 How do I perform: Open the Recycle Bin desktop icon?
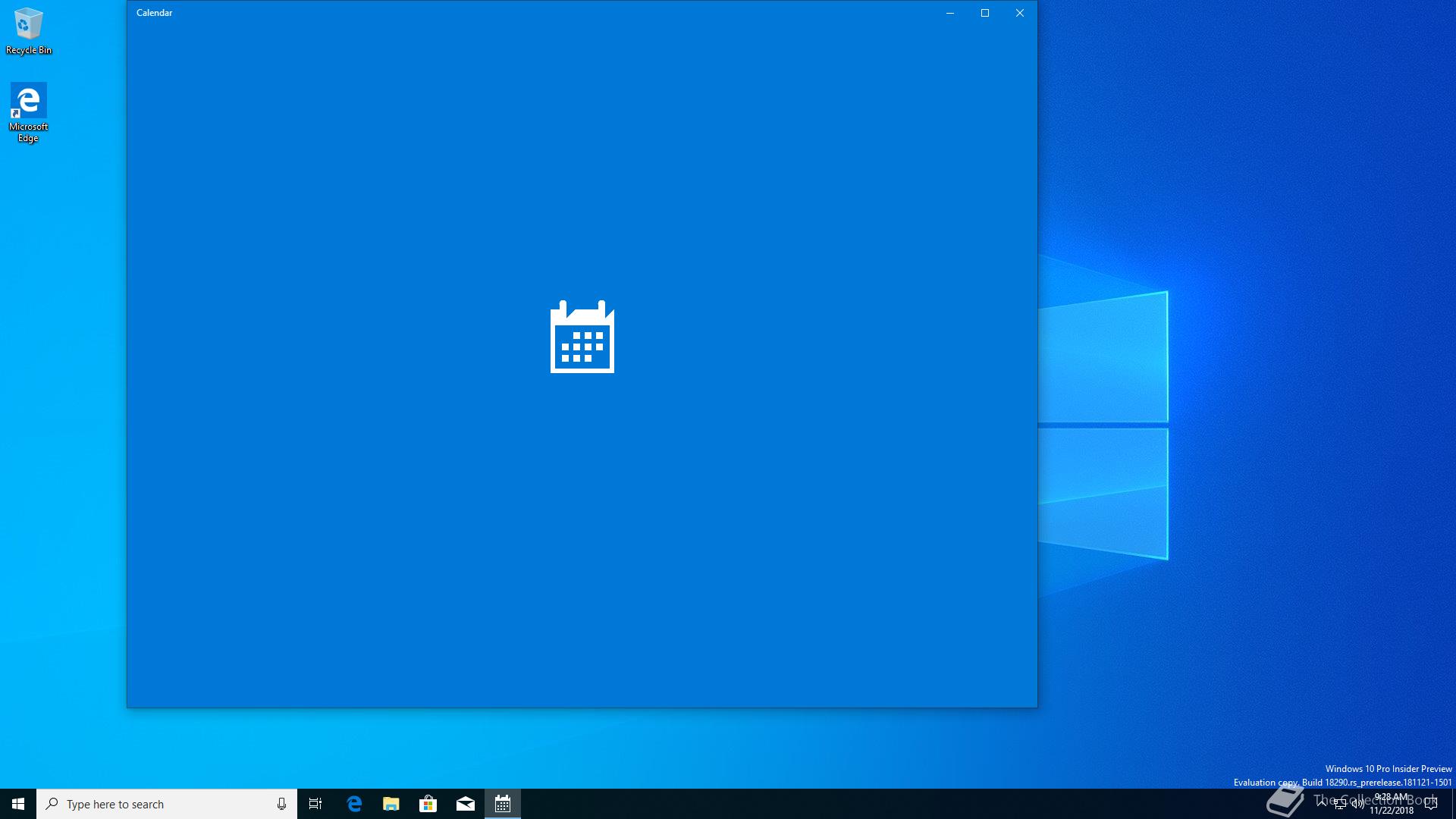pos(29,31)
